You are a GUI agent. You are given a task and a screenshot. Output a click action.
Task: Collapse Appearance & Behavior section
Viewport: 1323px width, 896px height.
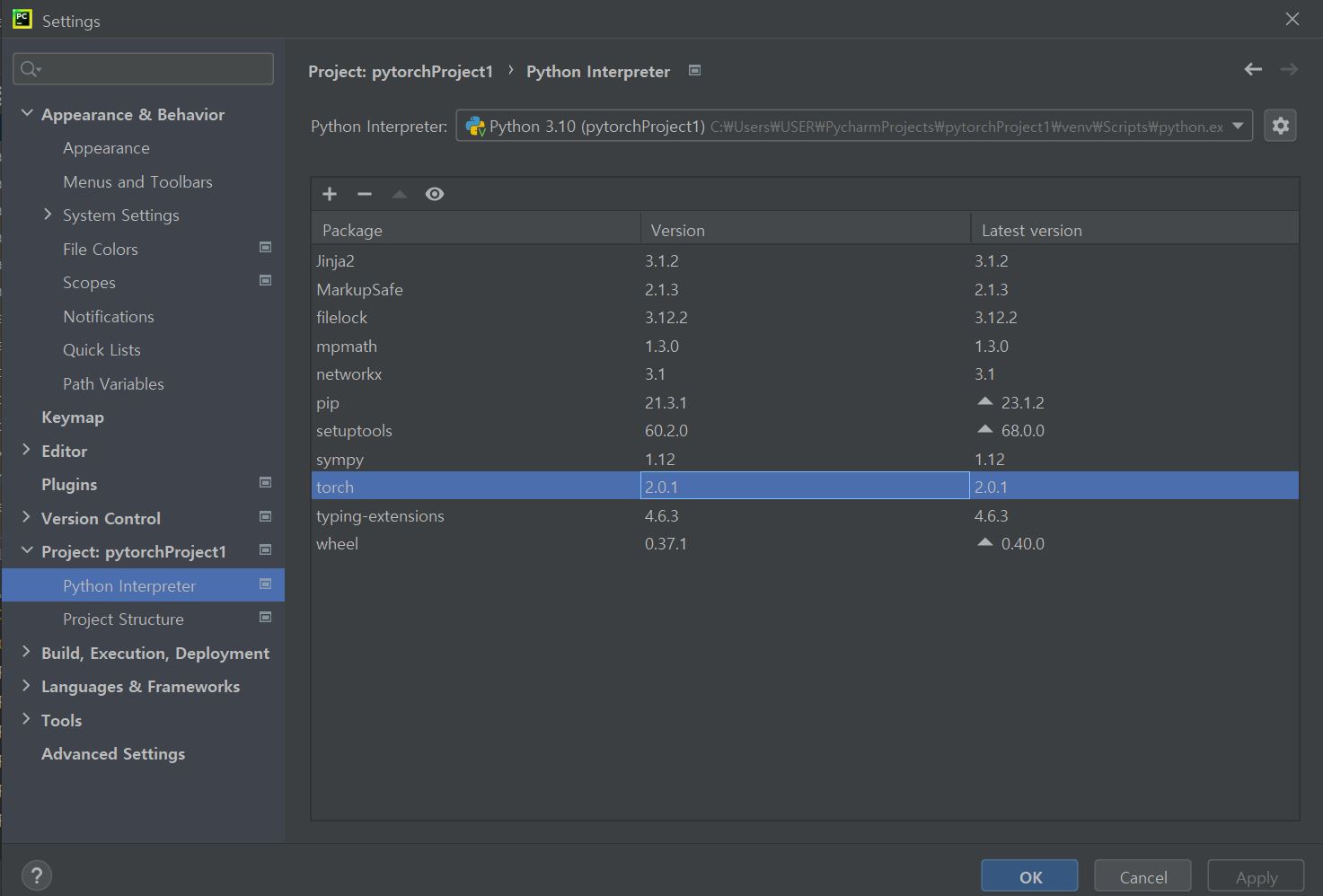27,113
